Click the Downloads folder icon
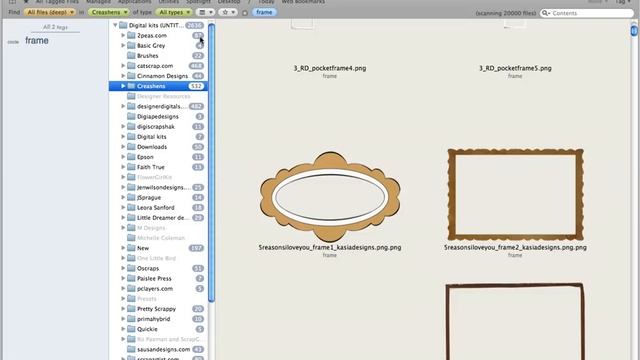Viewport: 640px width, 360px height. pyautogui.click(x=131, y=147)
